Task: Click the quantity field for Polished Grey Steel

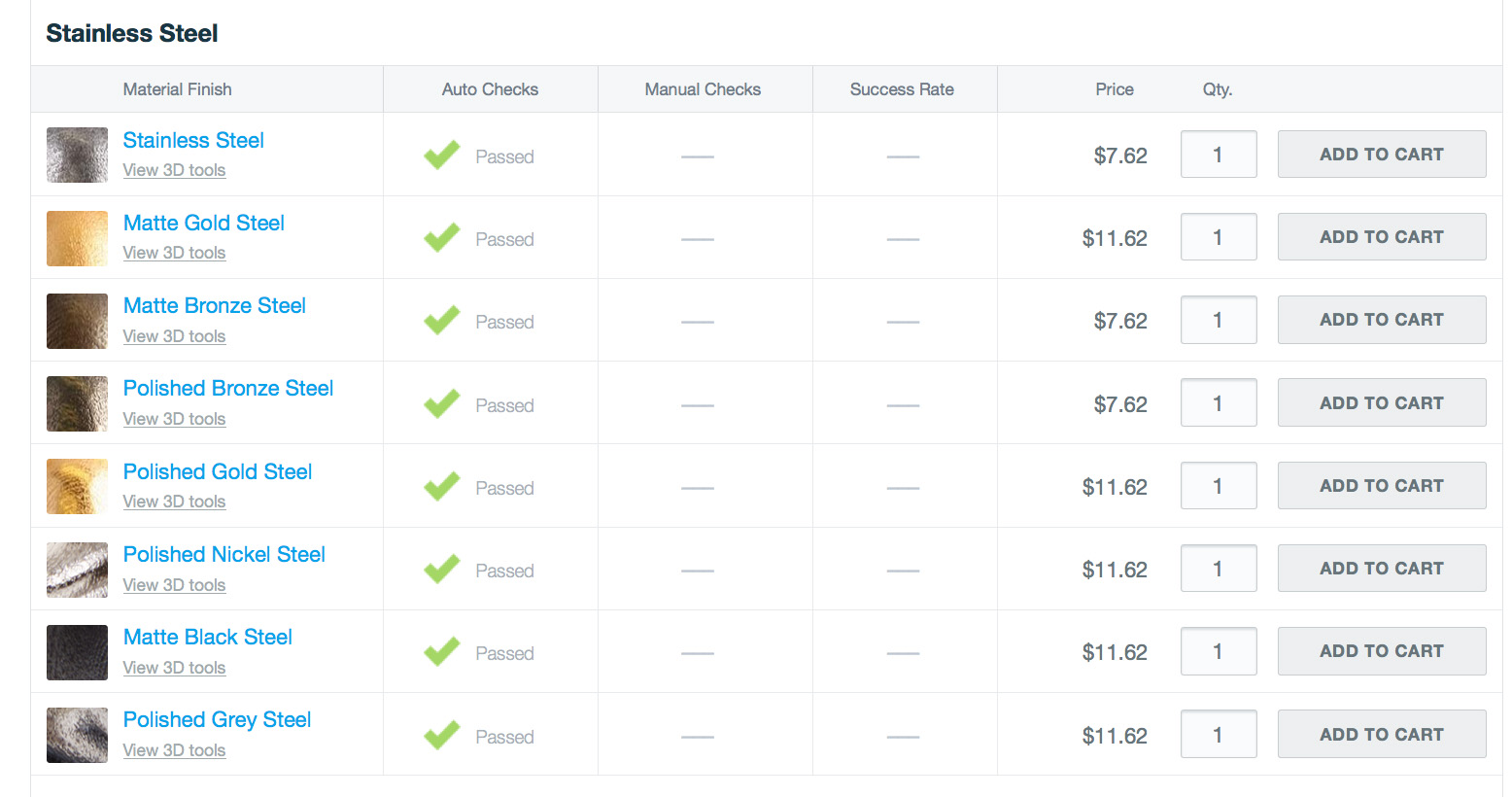Action: pos(1219,735)
